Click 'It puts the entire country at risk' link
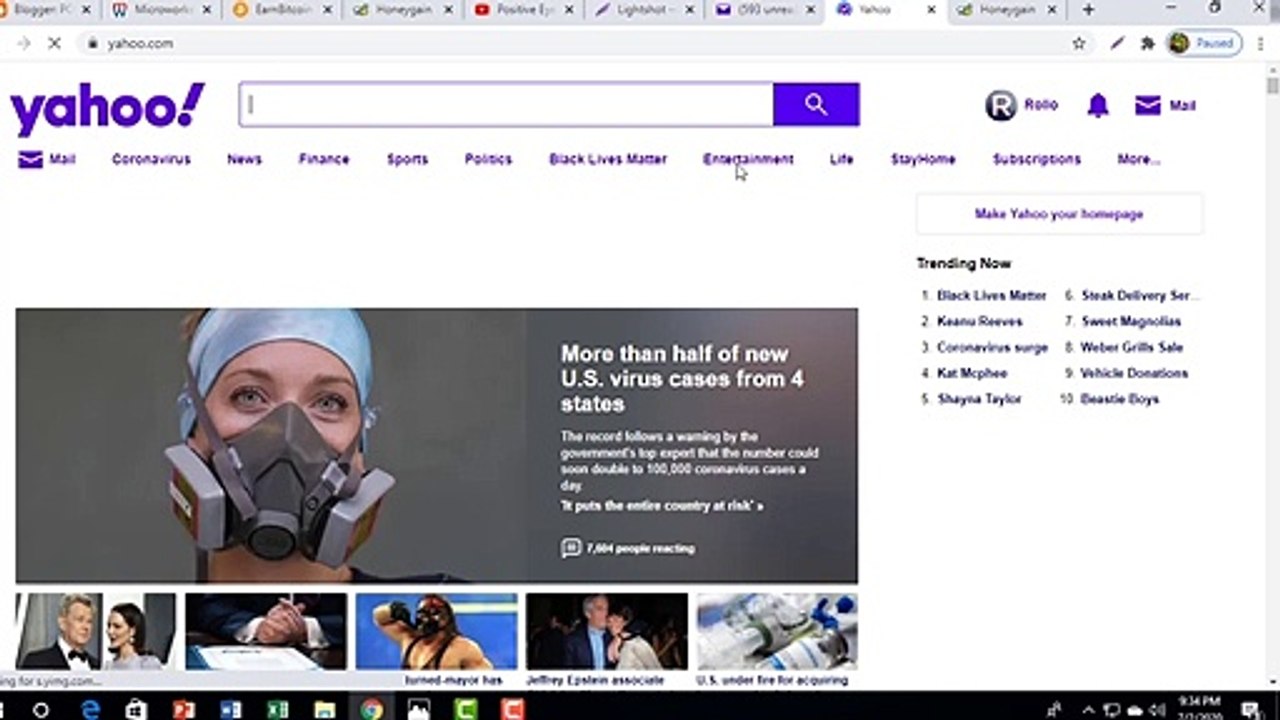Image resolution: width=1280 pixels, height=720 pixels. click(x=661, y=506)
